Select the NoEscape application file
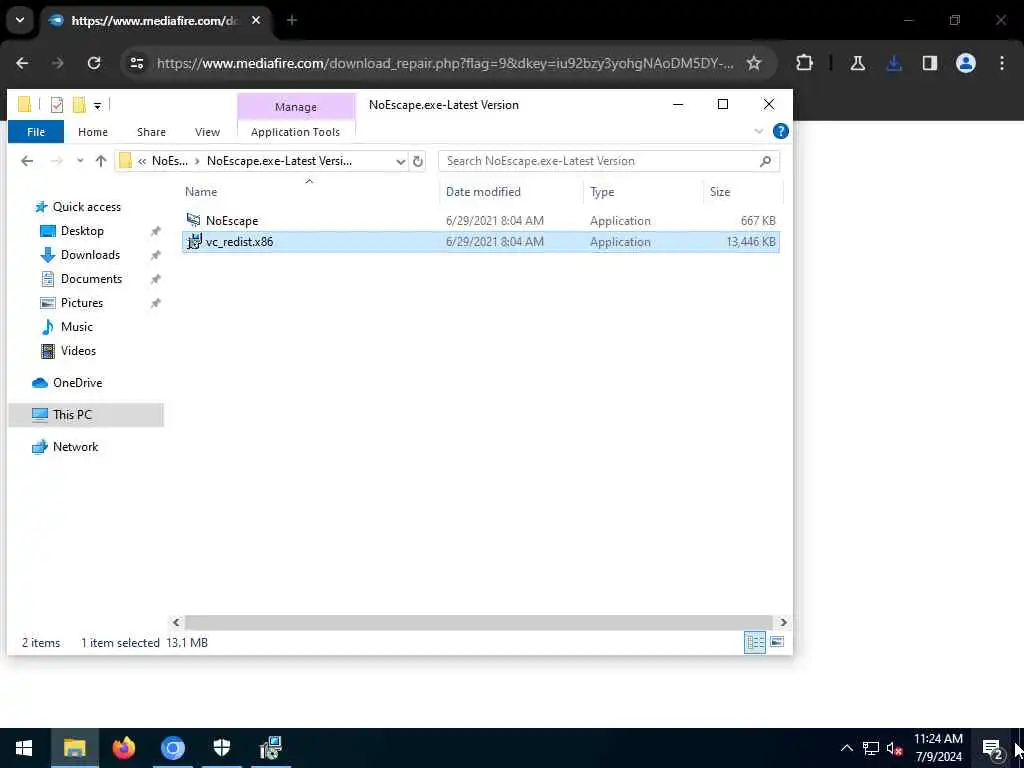 point(481,221)
